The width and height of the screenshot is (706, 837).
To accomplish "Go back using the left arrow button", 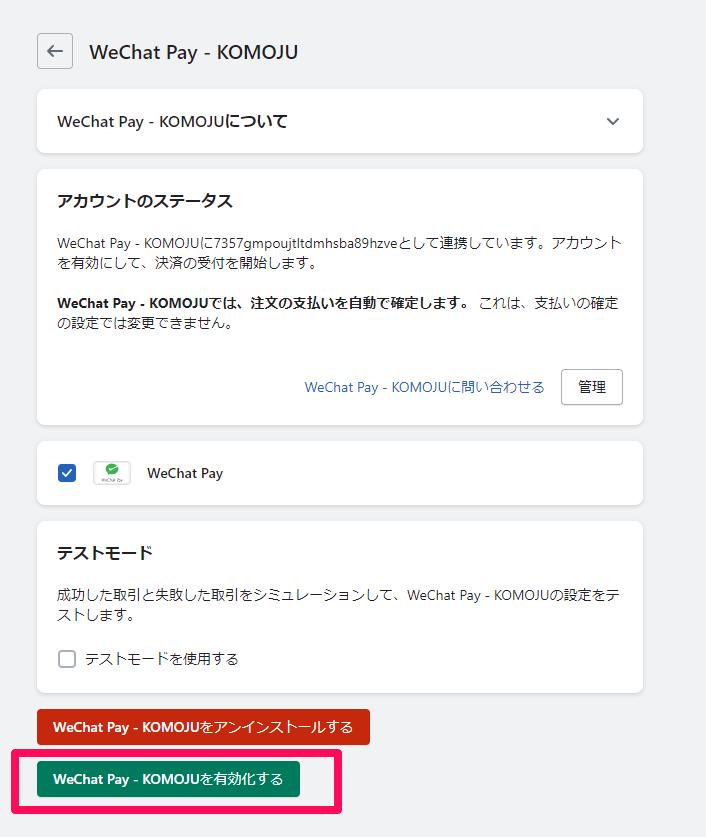I will [x=55, y=51].
